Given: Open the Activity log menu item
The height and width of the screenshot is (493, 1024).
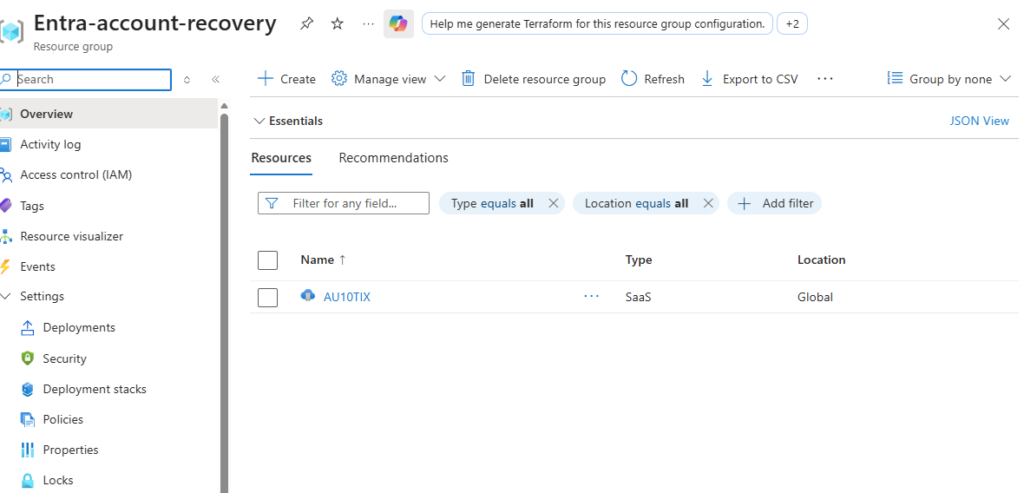Looking at the screenshot, I should pos(50,144).
